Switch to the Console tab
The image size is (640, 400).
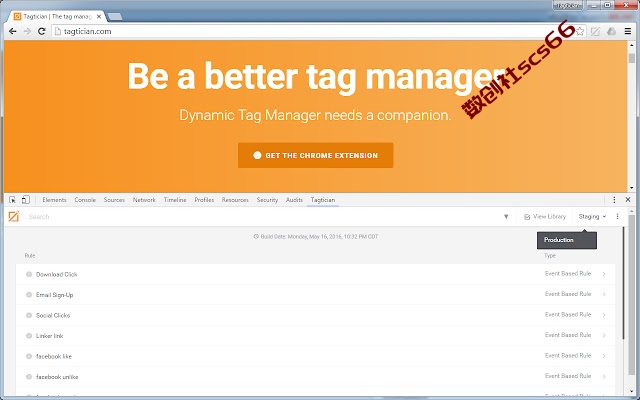(85, 200)
